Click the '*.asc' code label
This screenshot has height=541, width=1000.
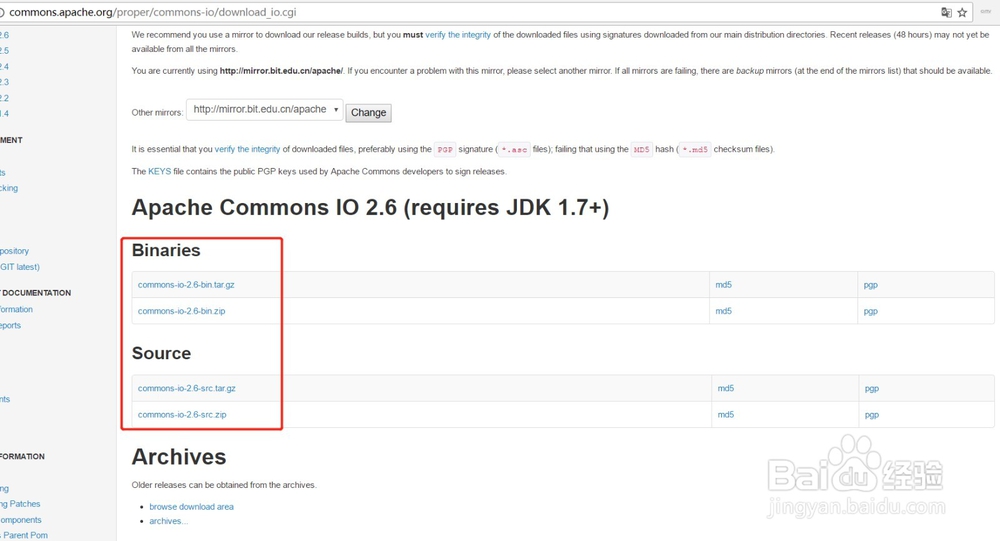tap(514, 150)
